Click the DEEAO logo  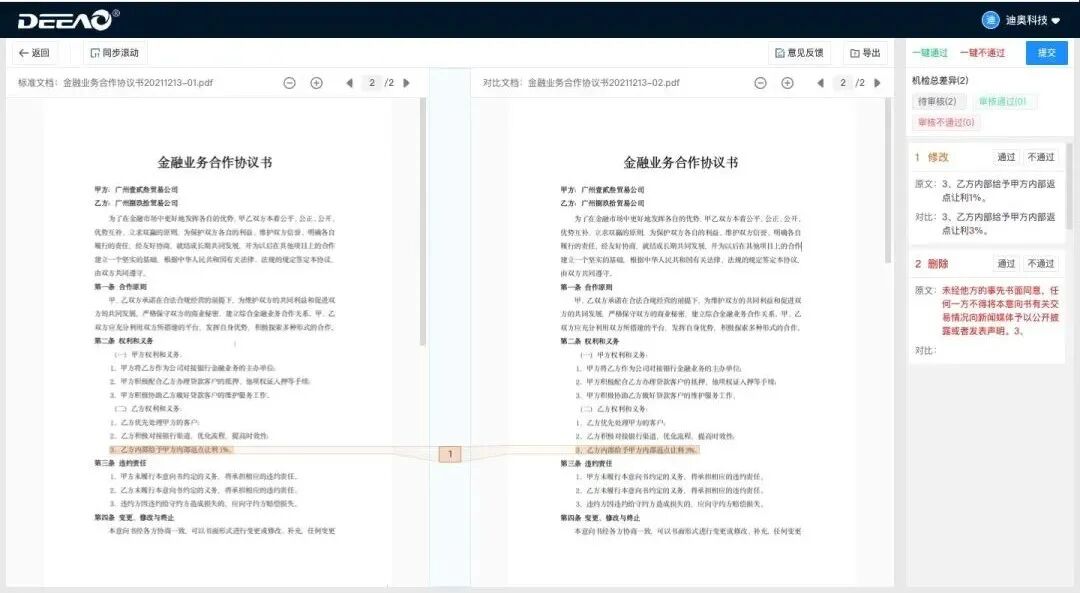click(x=68, y=19)
